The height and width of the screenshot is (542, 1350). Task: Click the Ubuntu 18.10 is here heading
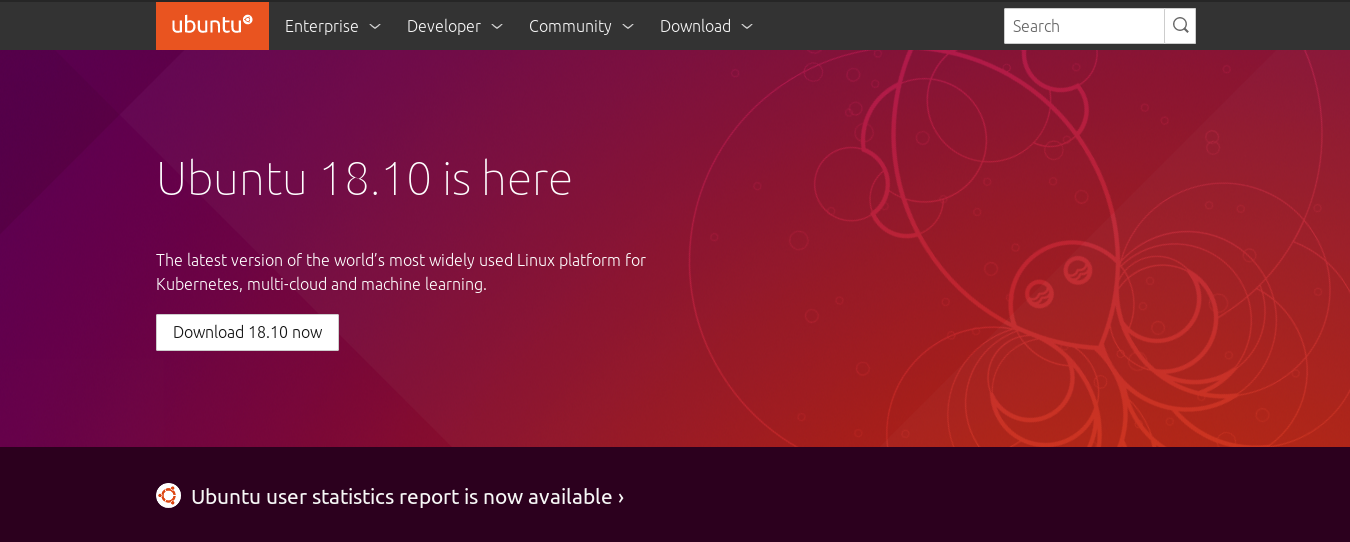point(364,179)
